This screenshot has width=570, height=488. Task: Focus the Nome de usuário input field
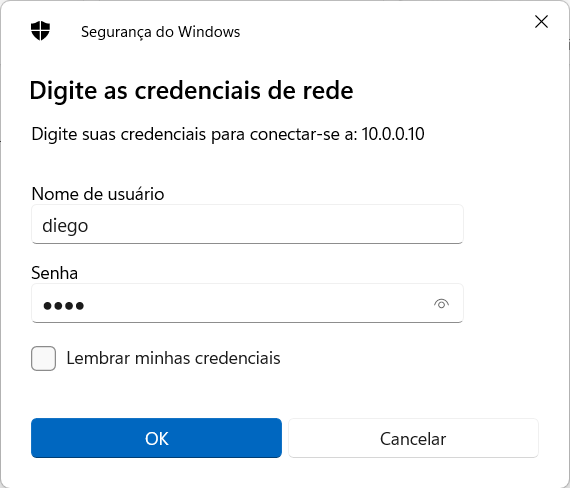[247, 224]
